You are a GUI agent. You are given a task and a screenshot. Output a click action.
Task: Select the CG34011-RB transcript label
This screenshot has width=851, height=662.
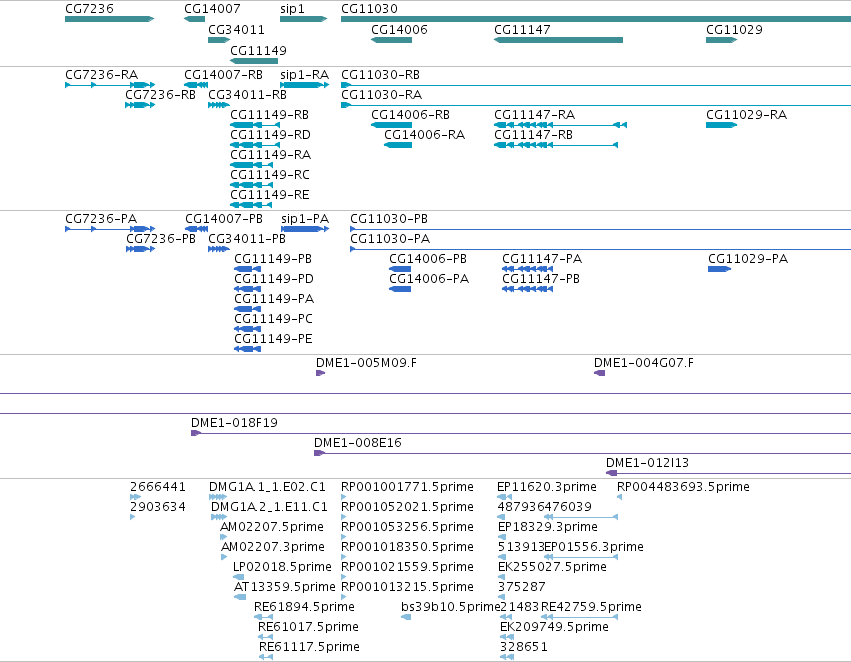point(247,95)
